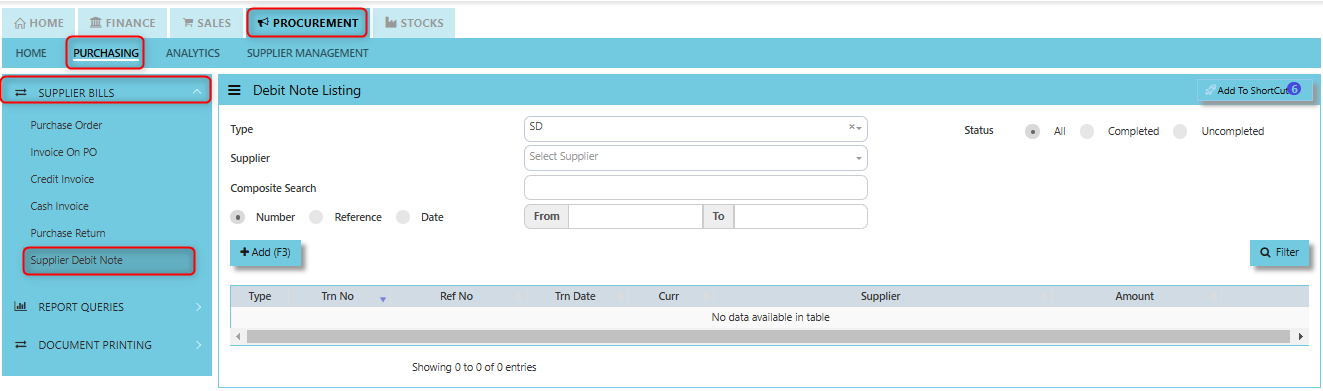The width and height of the screenshot is (1323, 391).
Task: Expand the Document Printing section chevron
Action: coord(198,345)
